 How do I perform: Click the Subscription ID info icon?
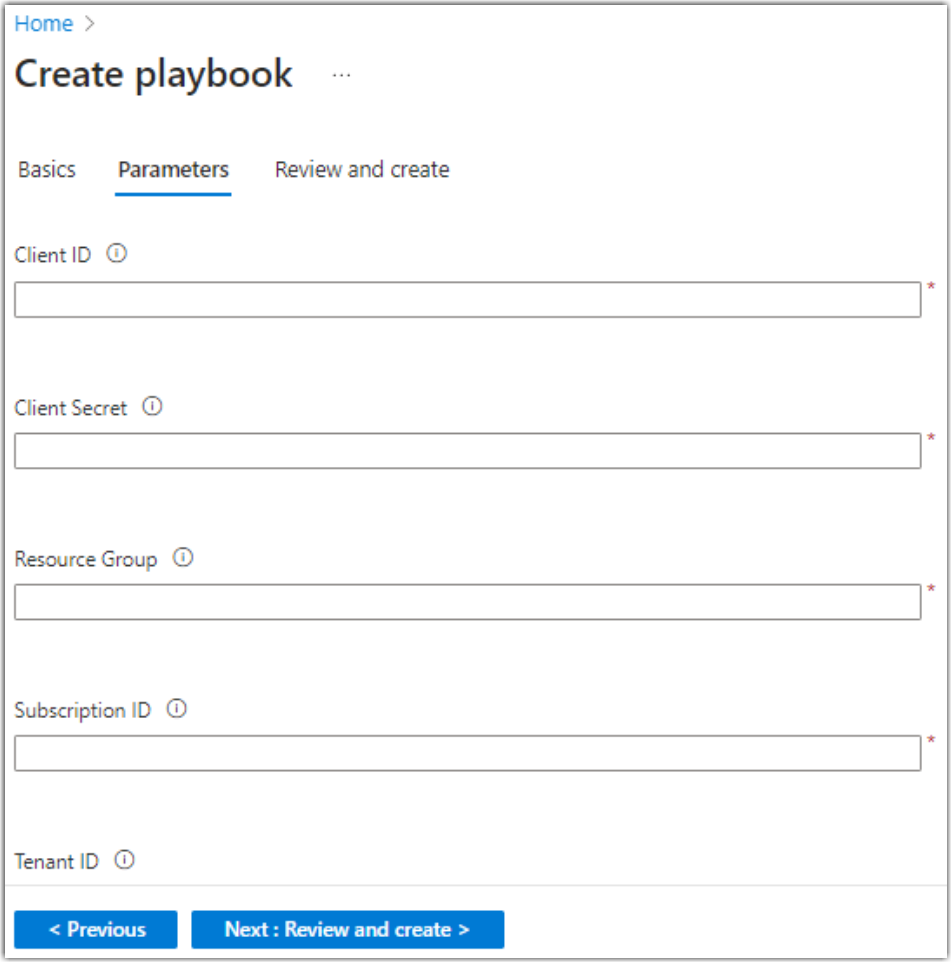pos(176,709)
